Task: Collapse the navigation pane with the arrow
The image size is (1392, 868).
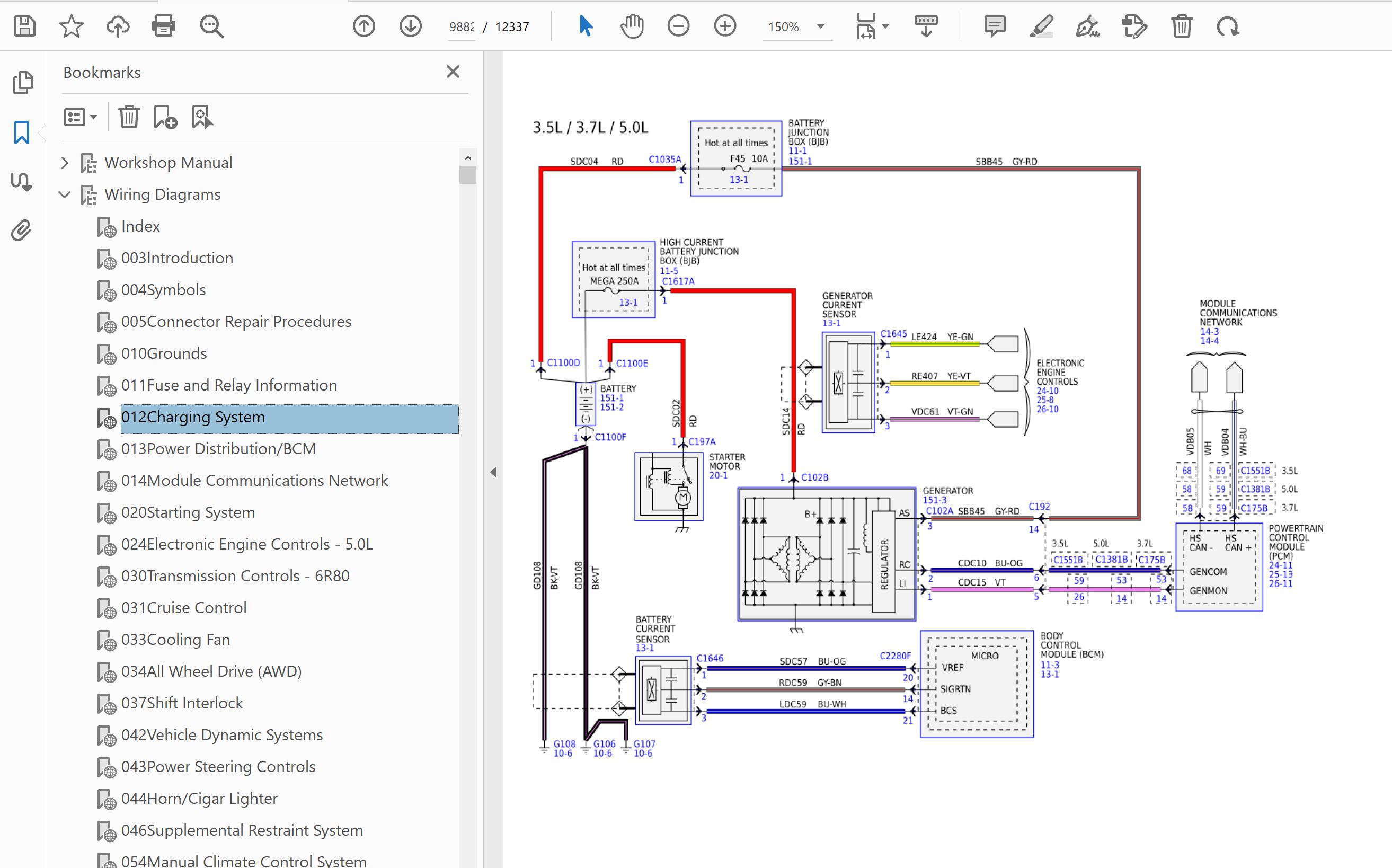Action: click(x=494, y=472)
